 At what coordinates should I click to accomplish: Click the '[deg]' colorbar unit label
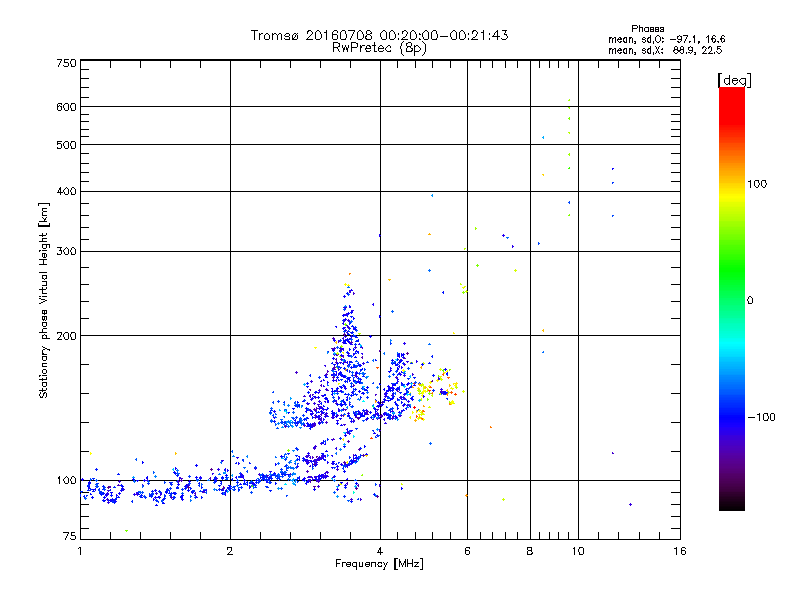point(734,80)
